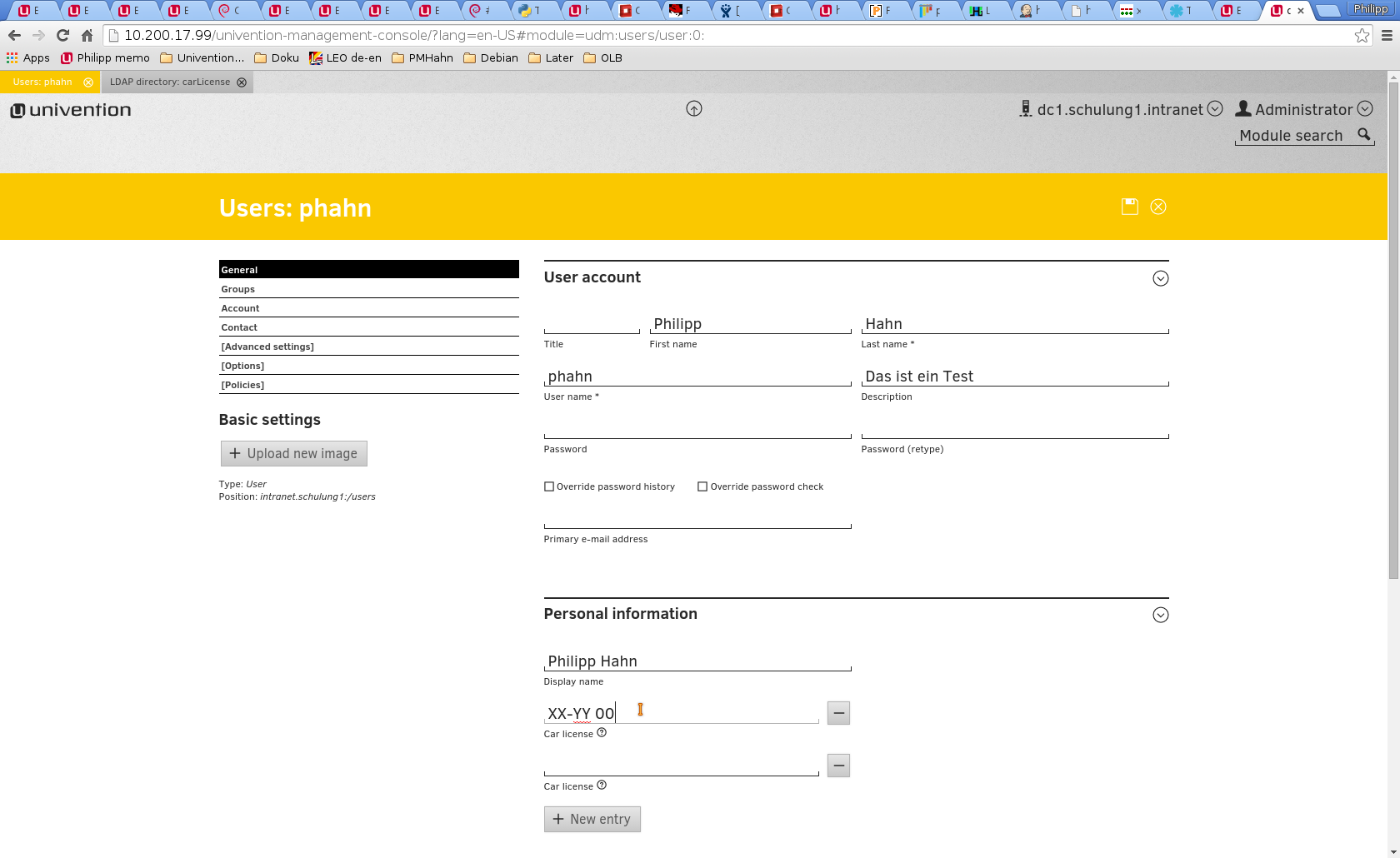Click the help icon beside the first Car license label
The height and width of the screenshot is (858, 1400).
tap(602, 733)
